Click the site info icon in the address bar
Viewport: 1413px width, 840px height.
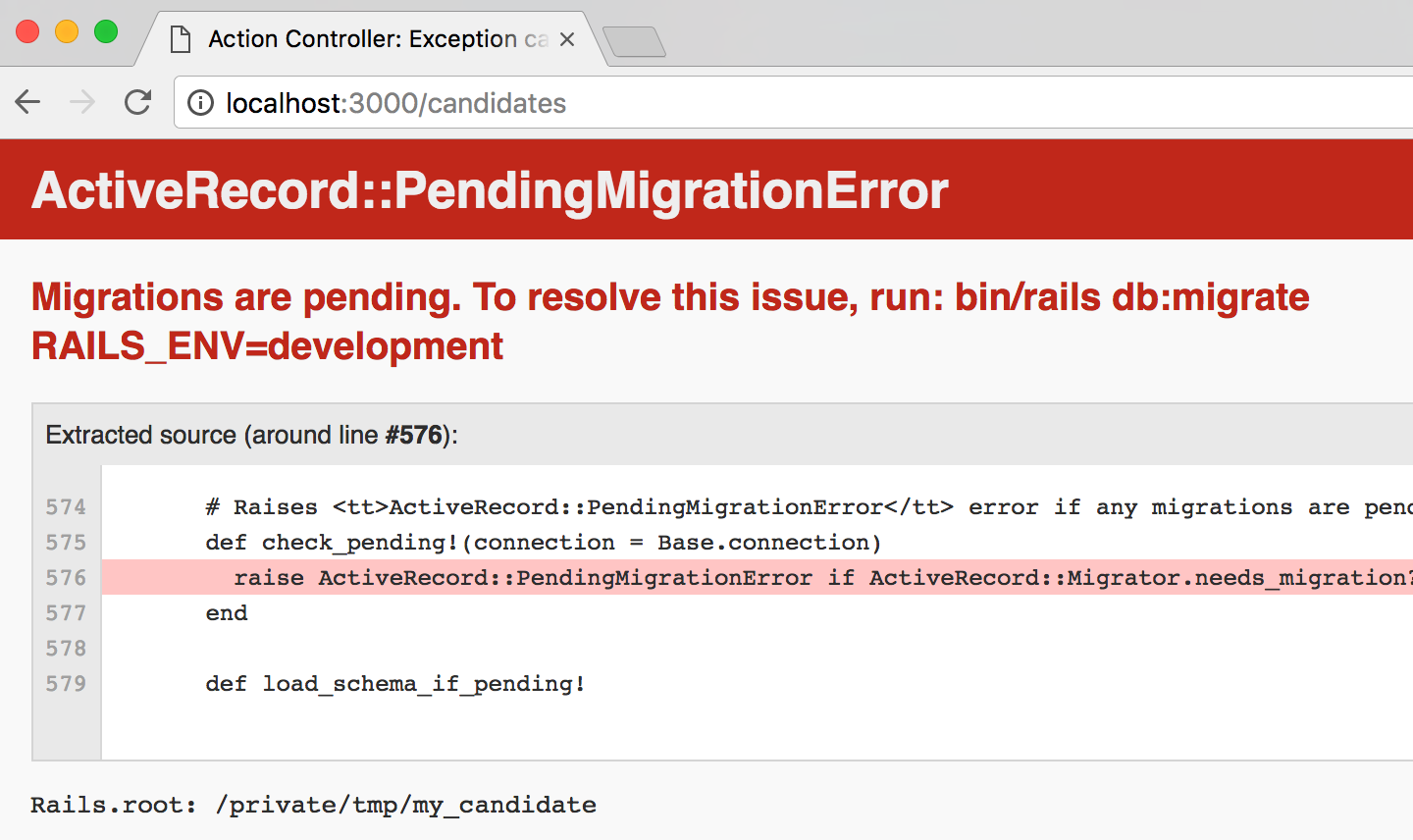tap(200, 103)
